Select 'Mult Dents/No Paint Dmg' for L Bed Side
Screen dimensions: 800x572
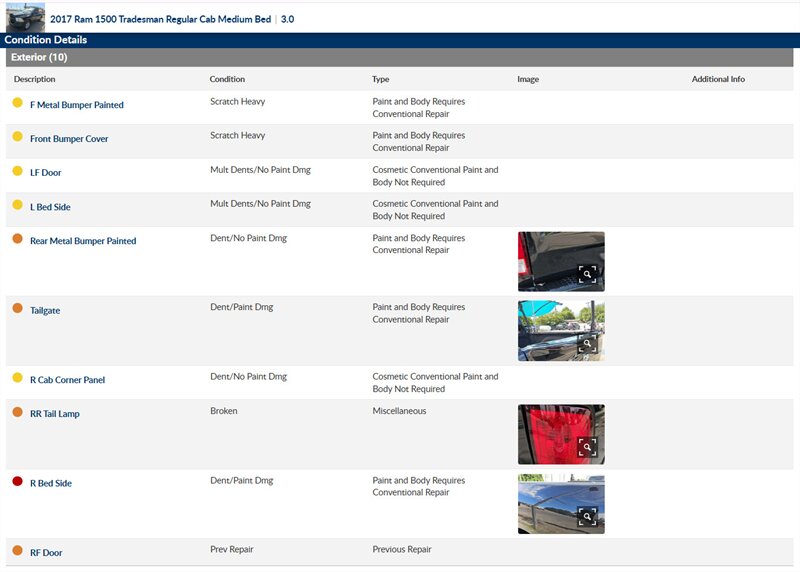point(260,204)
